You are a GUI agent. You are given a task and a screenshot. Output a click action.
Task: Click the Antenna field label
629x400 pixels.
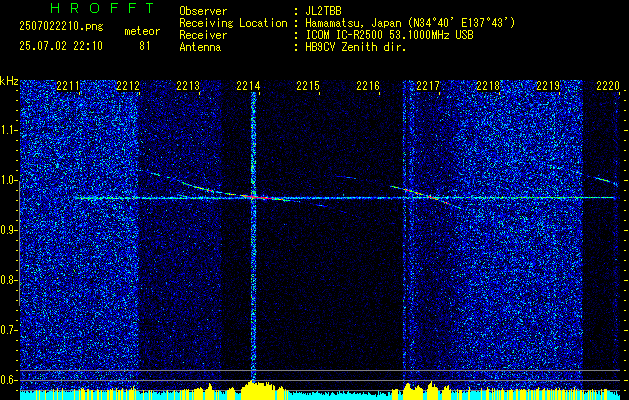click(x=200, y=47)
